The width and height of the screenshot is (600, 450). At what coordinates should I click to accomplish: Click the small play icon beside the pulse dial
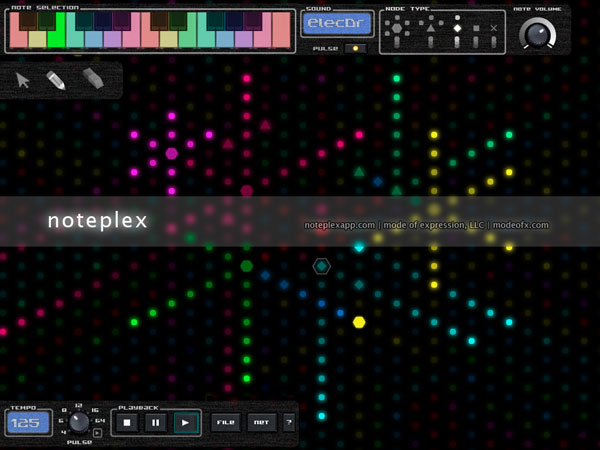coord(98,433)
